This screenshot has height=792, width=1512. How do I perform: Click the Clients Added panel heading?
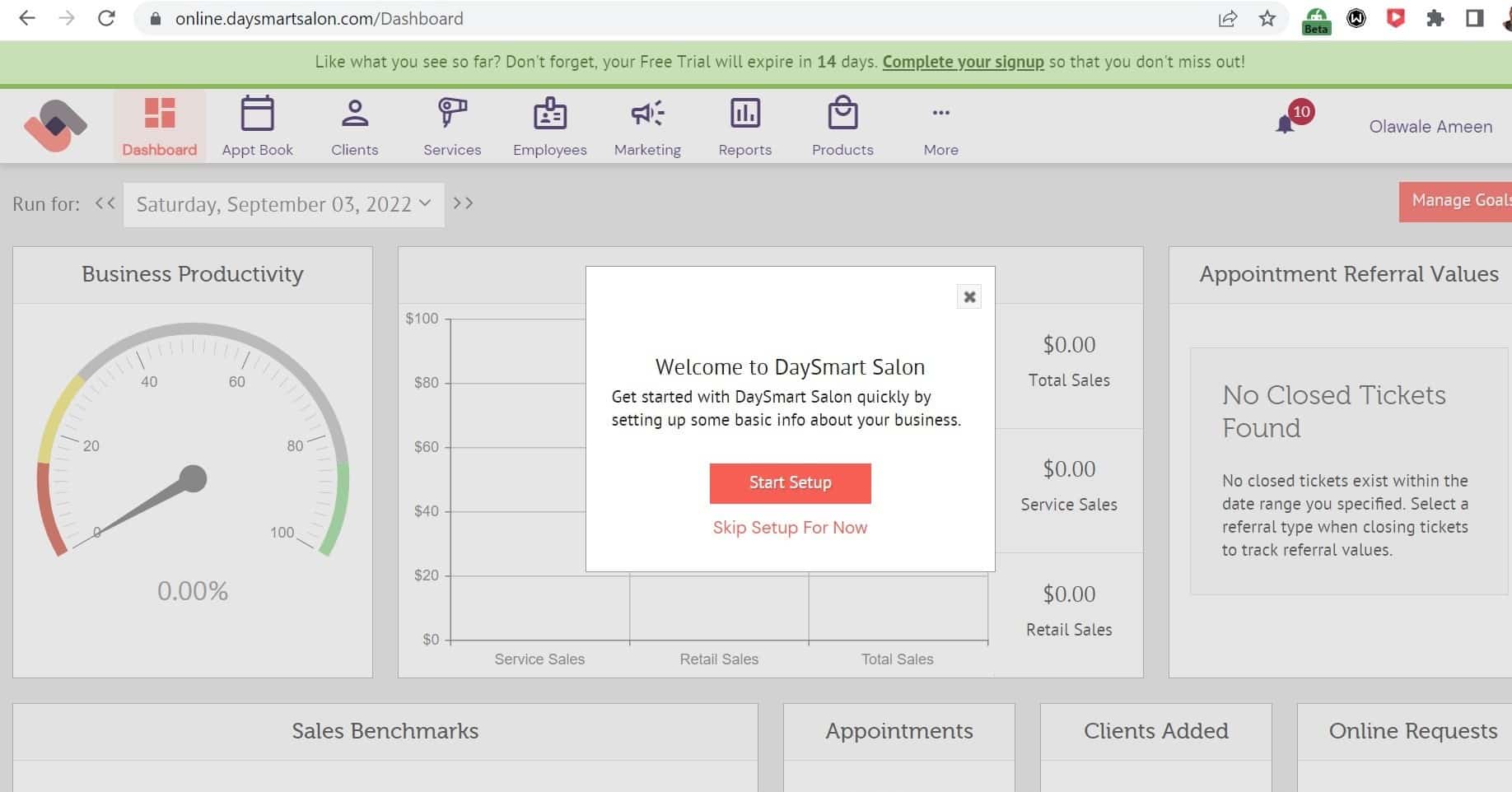(1155, 731)
